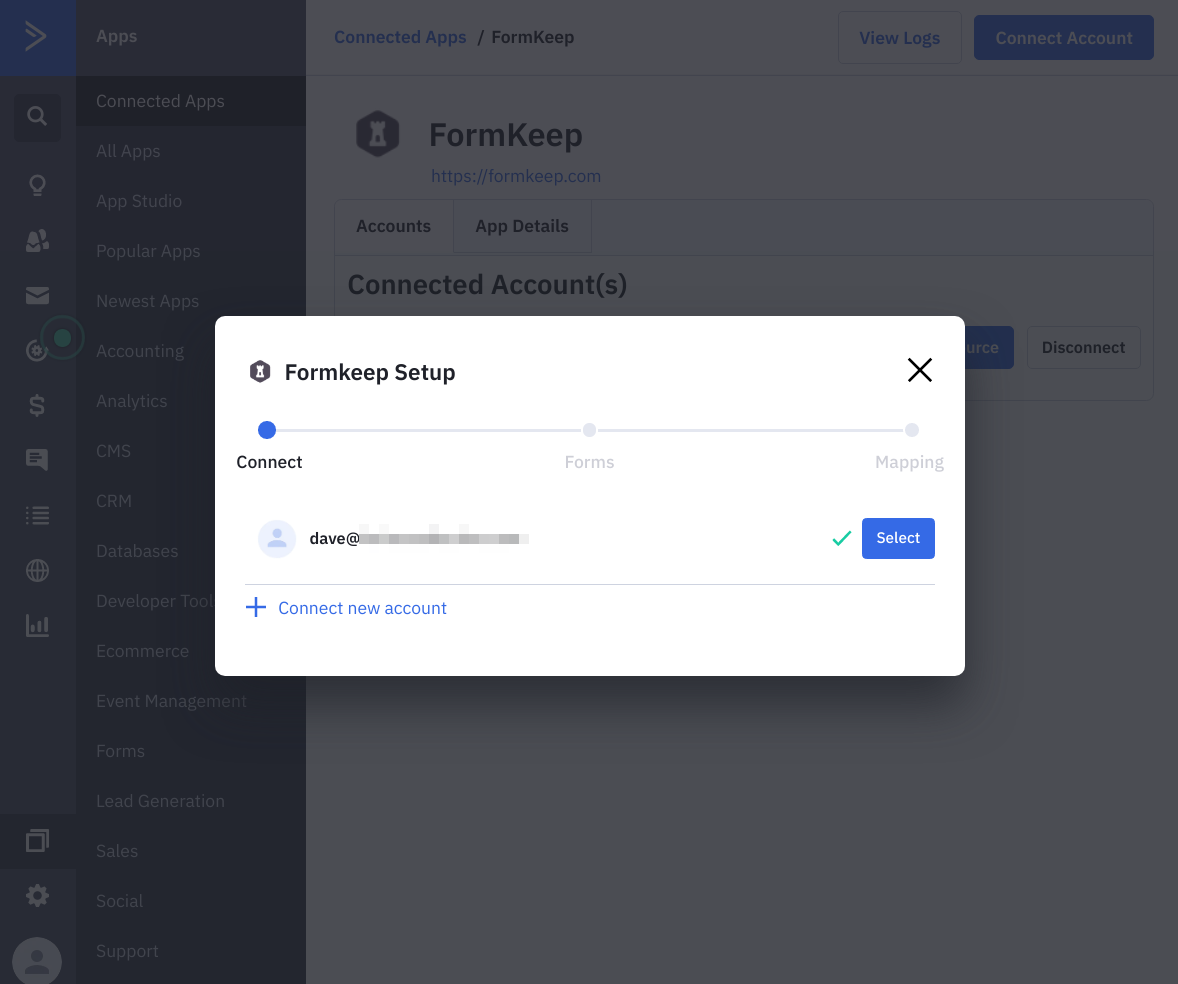Open the Conversations chat icon

(x=37, y=460)
